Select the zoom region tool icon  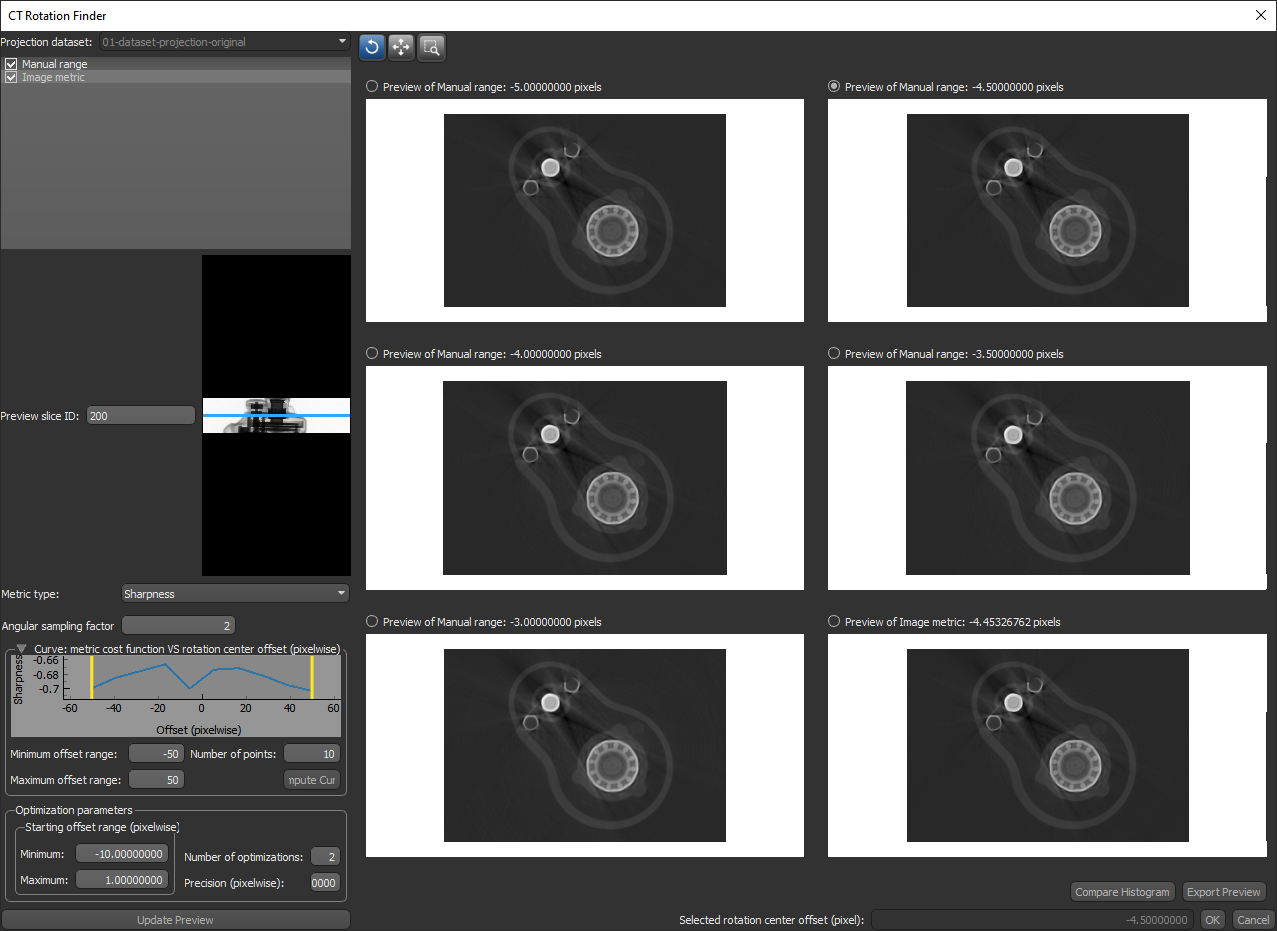coord(431,46)
